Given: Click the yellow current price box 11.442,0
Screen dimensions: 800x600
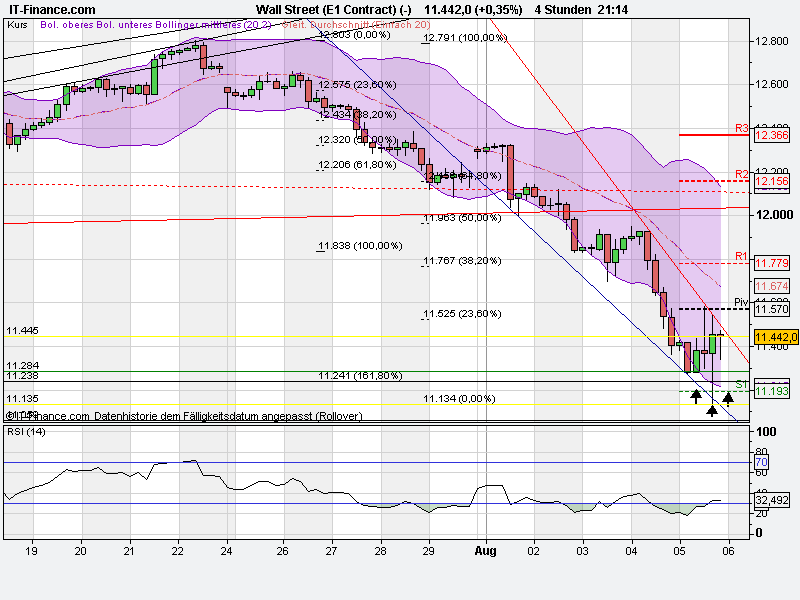Looking at the screenshot, I should tap(776, 337).
